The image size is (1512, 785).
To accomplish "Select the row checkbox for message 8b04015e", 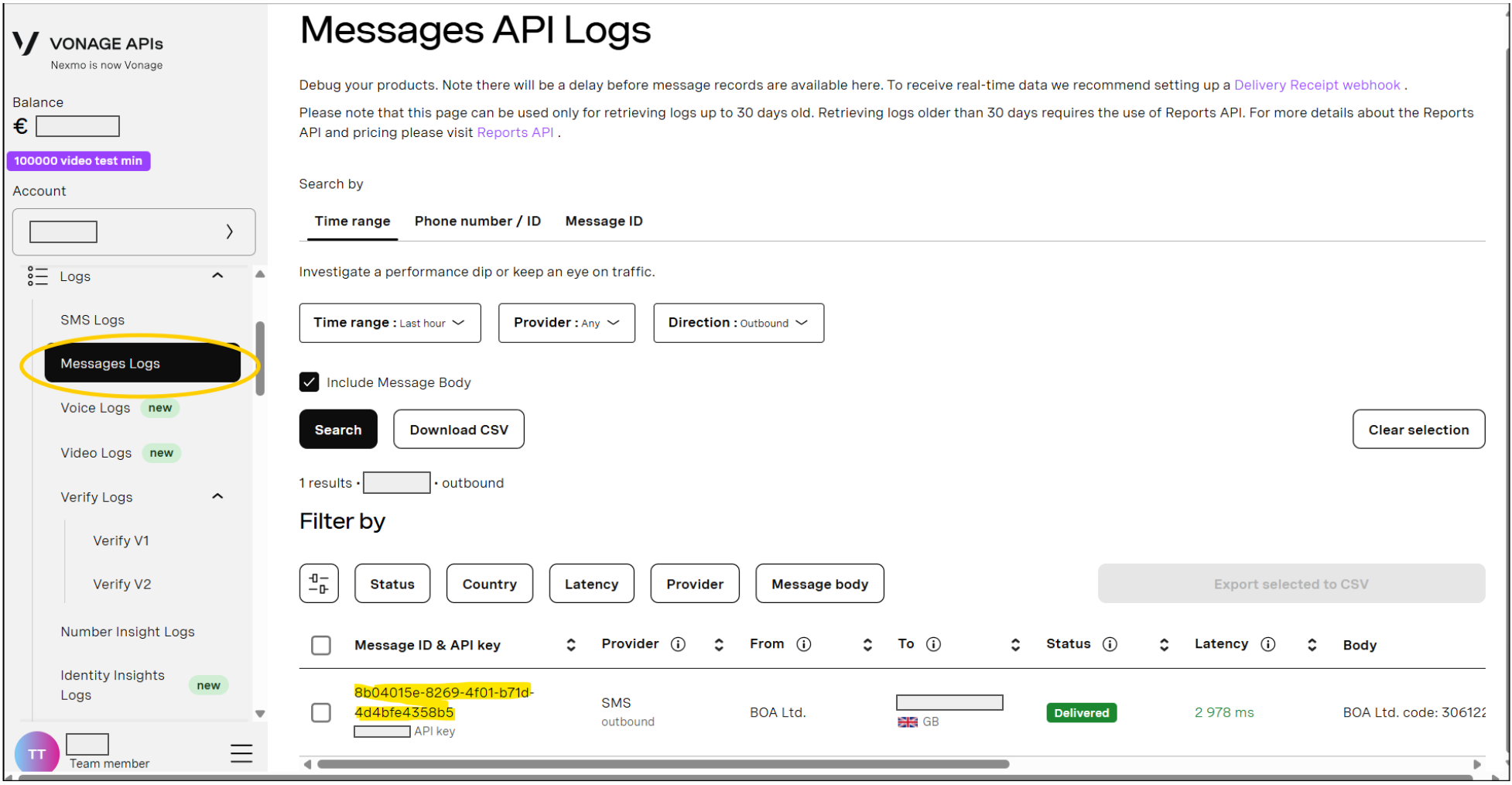I will click(321, 712).
